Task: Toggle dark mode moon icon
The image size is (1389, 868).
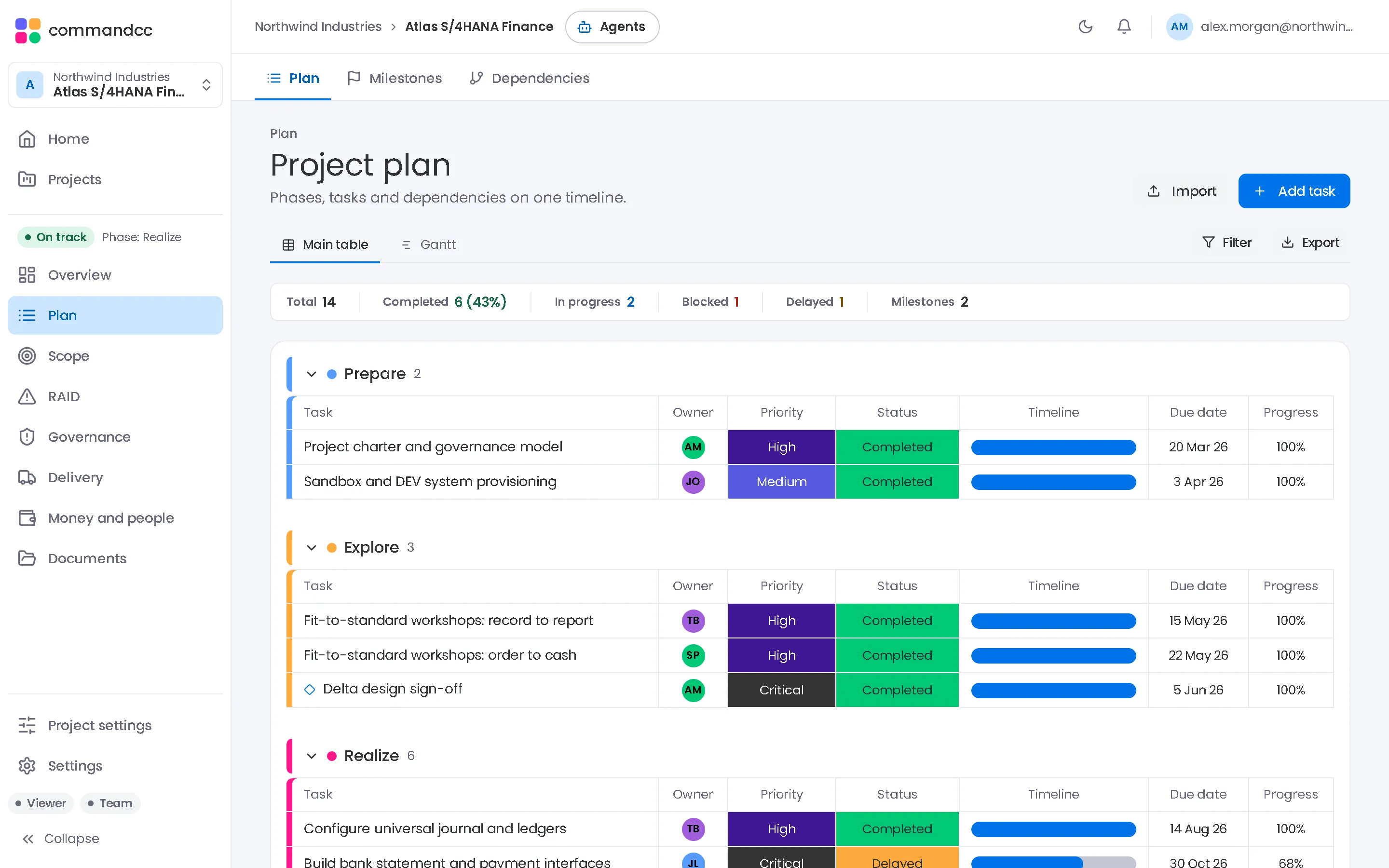Action: (1085, 27)
